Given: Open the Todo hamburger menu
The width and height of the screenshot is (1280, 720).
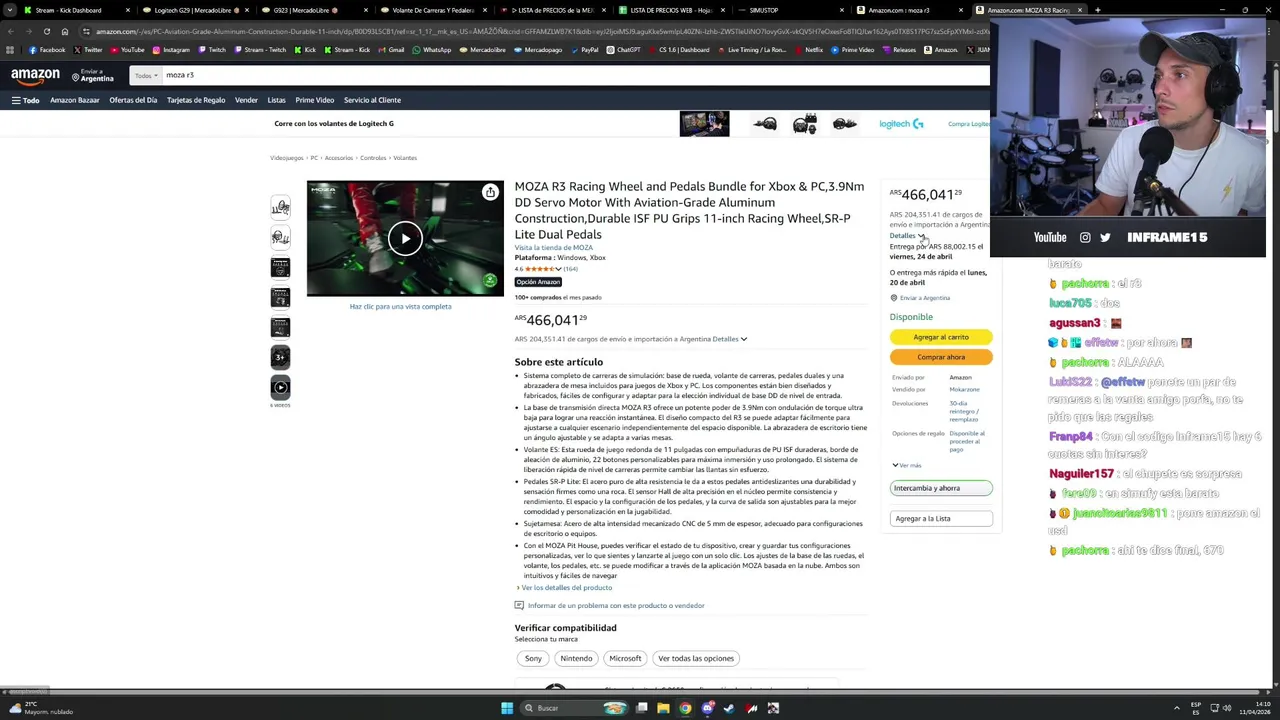Looking at the screenshot, I should [x=26, y=100].
